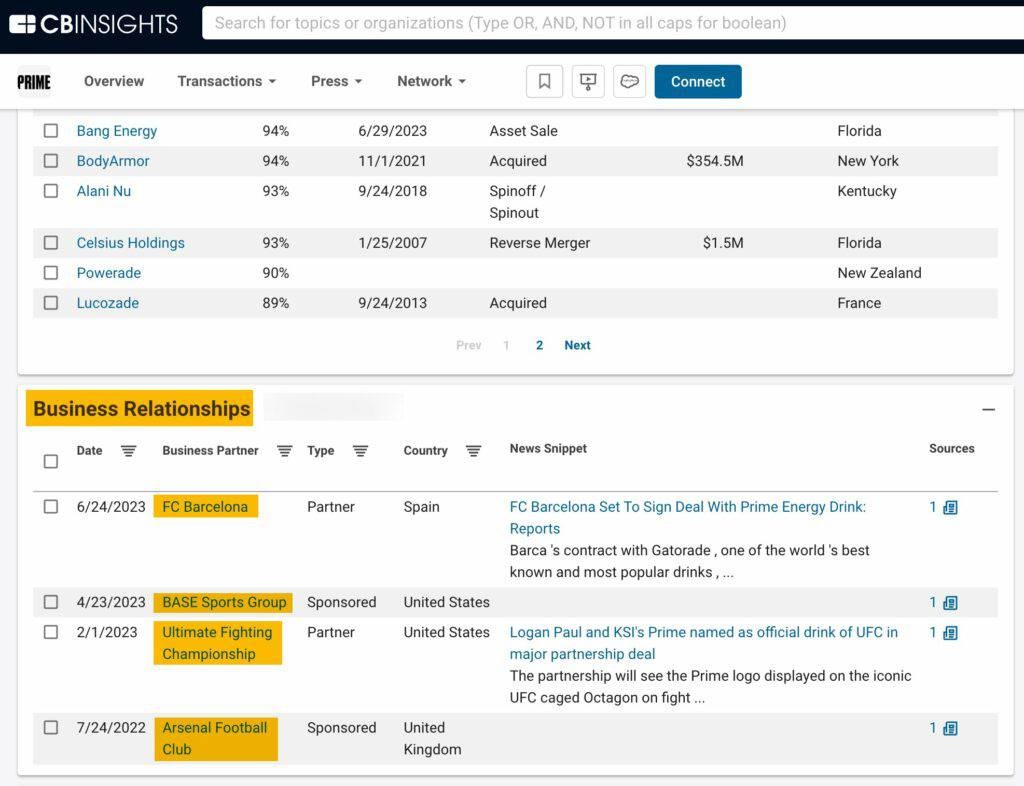Open the Lucozade profile link

coord(108,303)
